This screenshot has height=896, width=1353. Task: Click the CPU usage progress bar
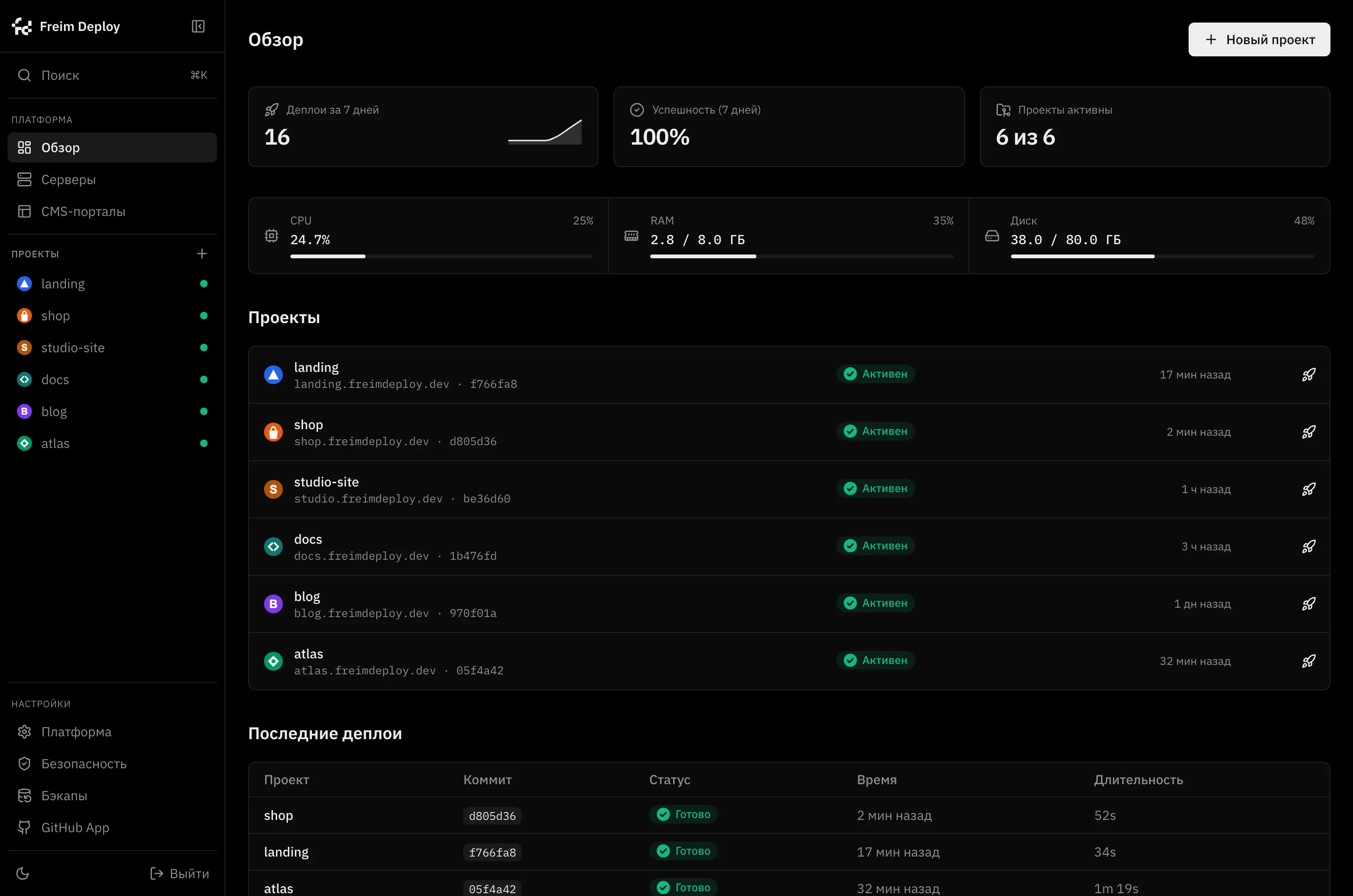pyautogui.click(x=441, y=256)
